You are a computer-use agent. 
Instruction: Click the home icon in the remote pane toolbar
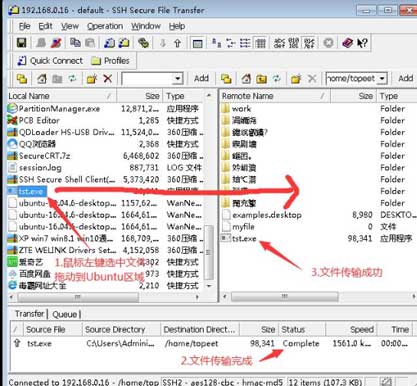click(246, 79)
